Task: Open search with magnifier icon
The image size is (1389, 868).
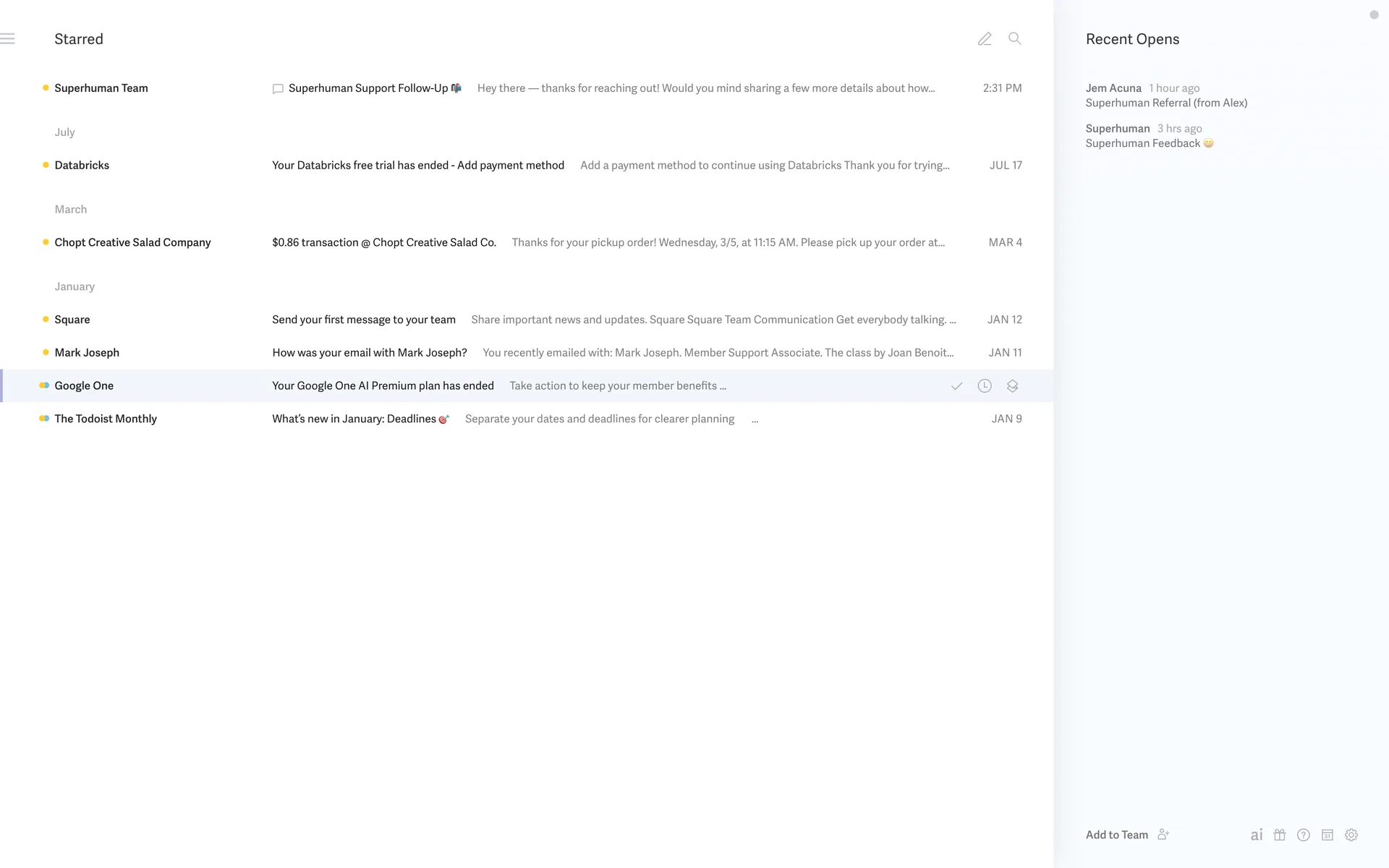Action: click(x=1015, y=39)
